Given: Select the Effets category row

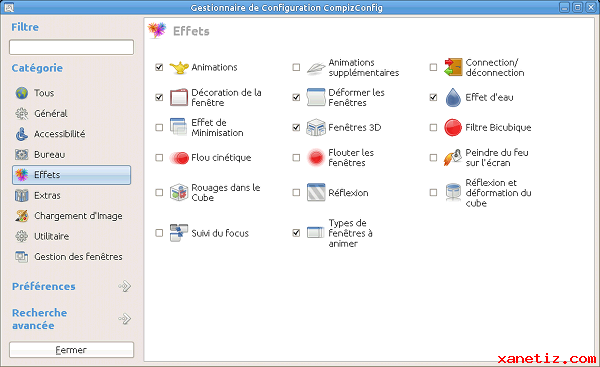Looking at the screenshot, I should [72, 175].
